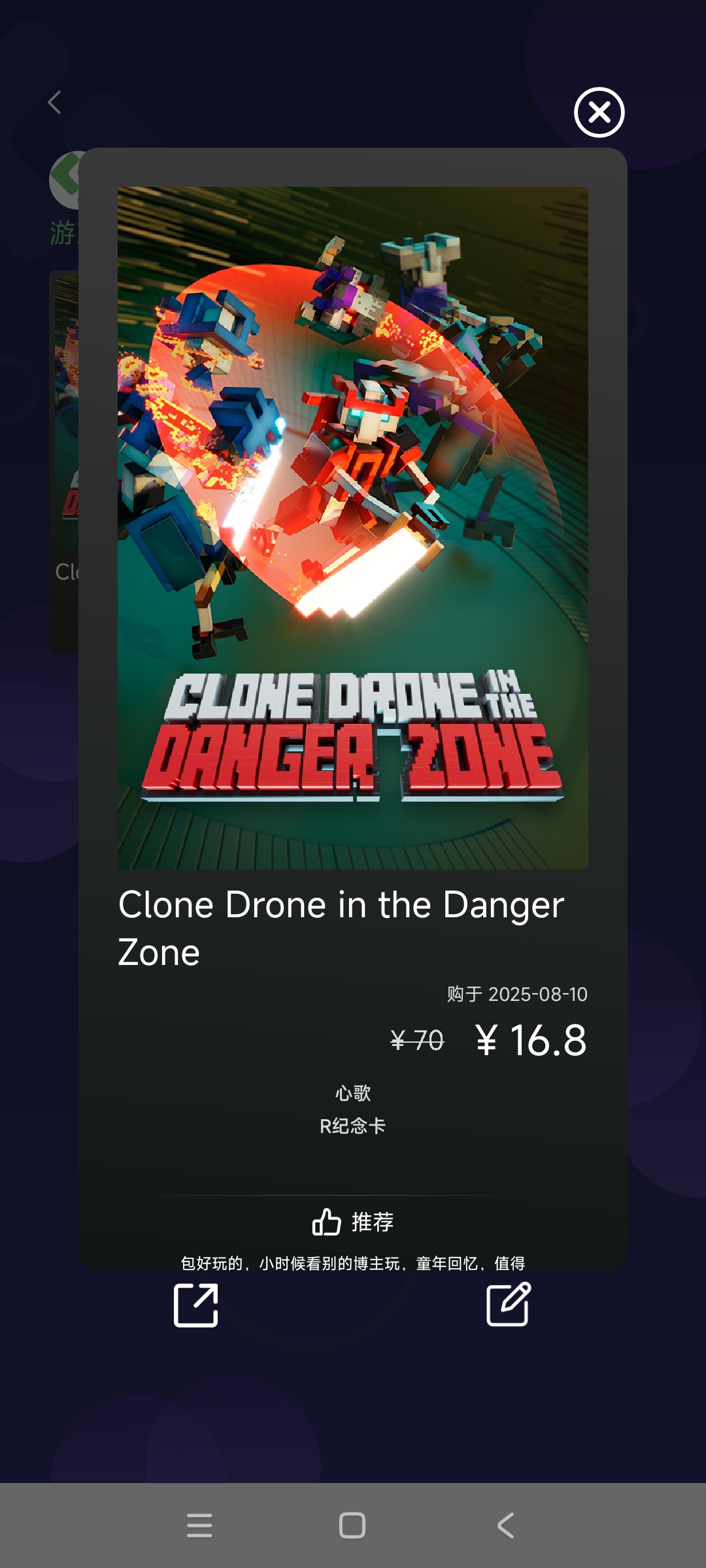Go back using top-left chevron

click(x=55, y=103)
